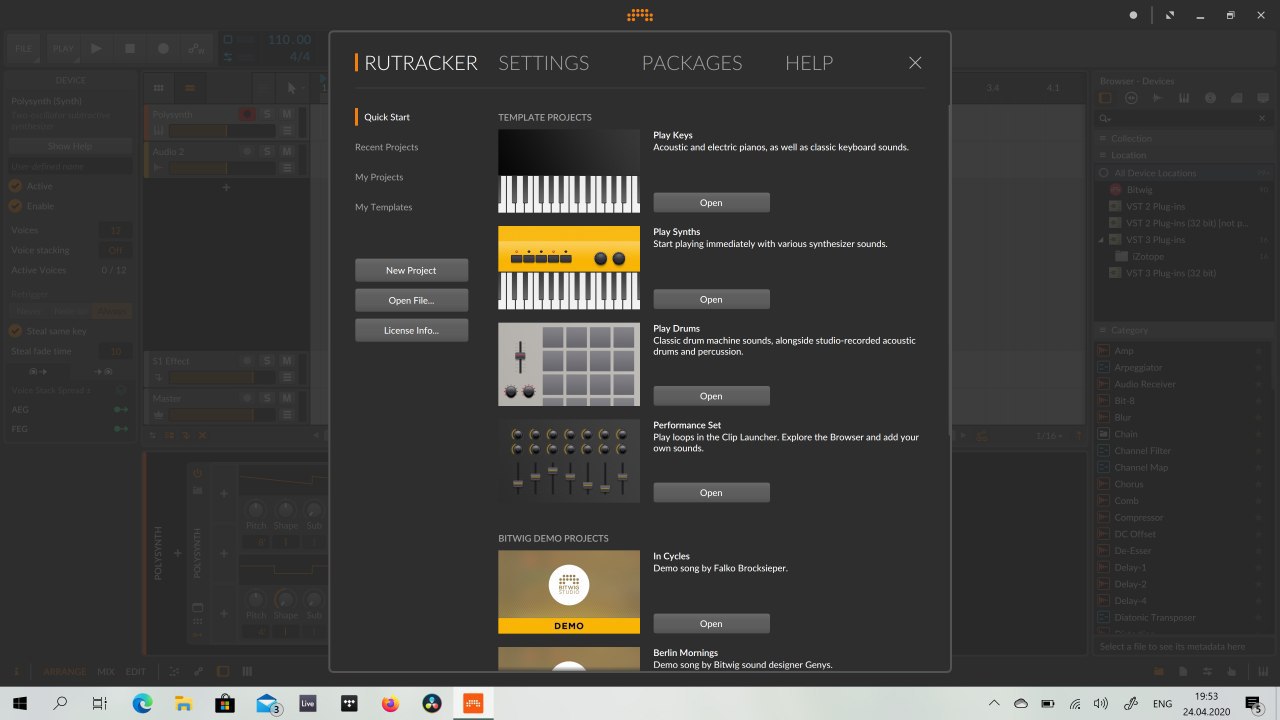
Task: Toggle automation write button in transport
Action: (x=196, y=48)
